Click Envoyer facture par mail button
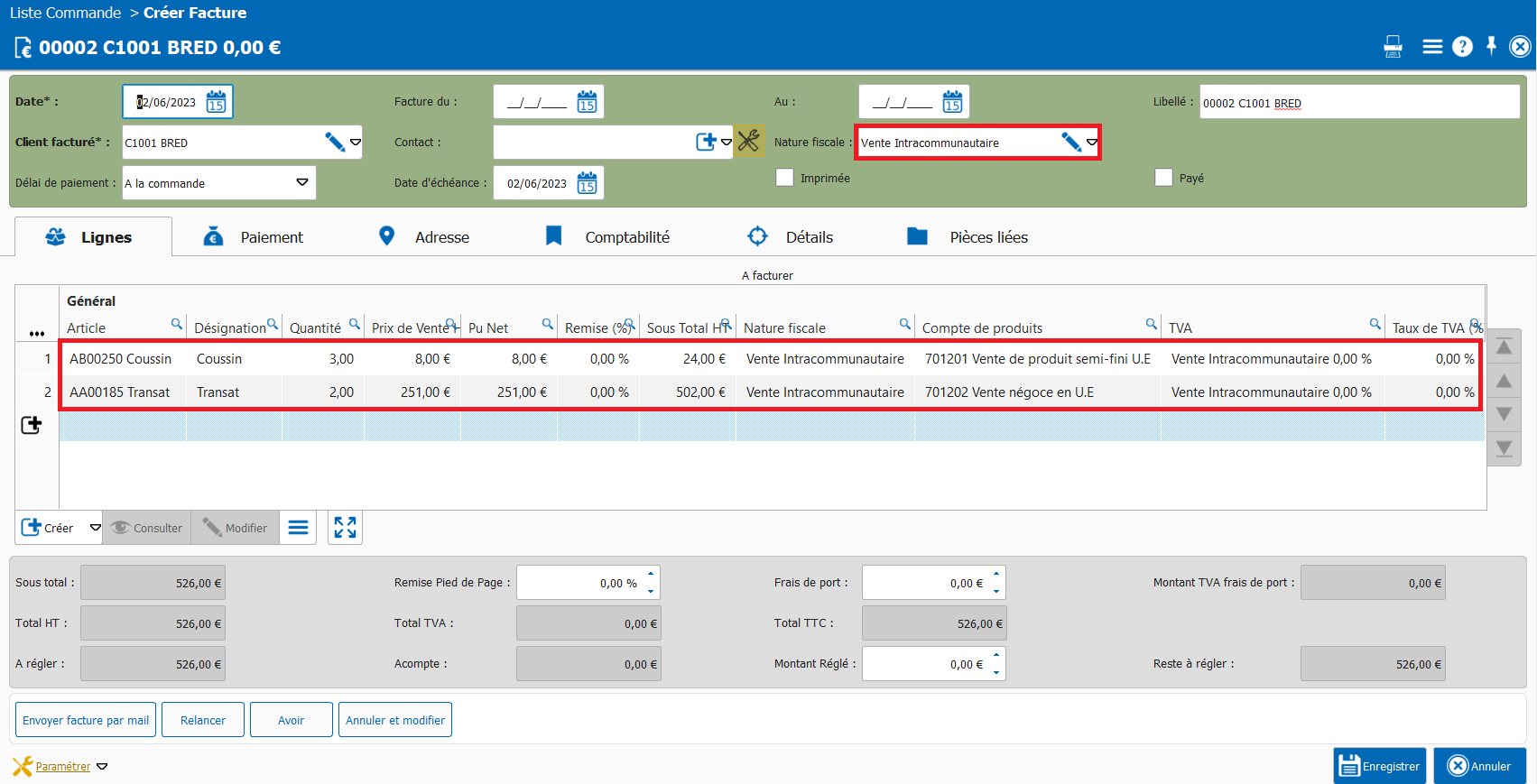 (x=86, y=720)
